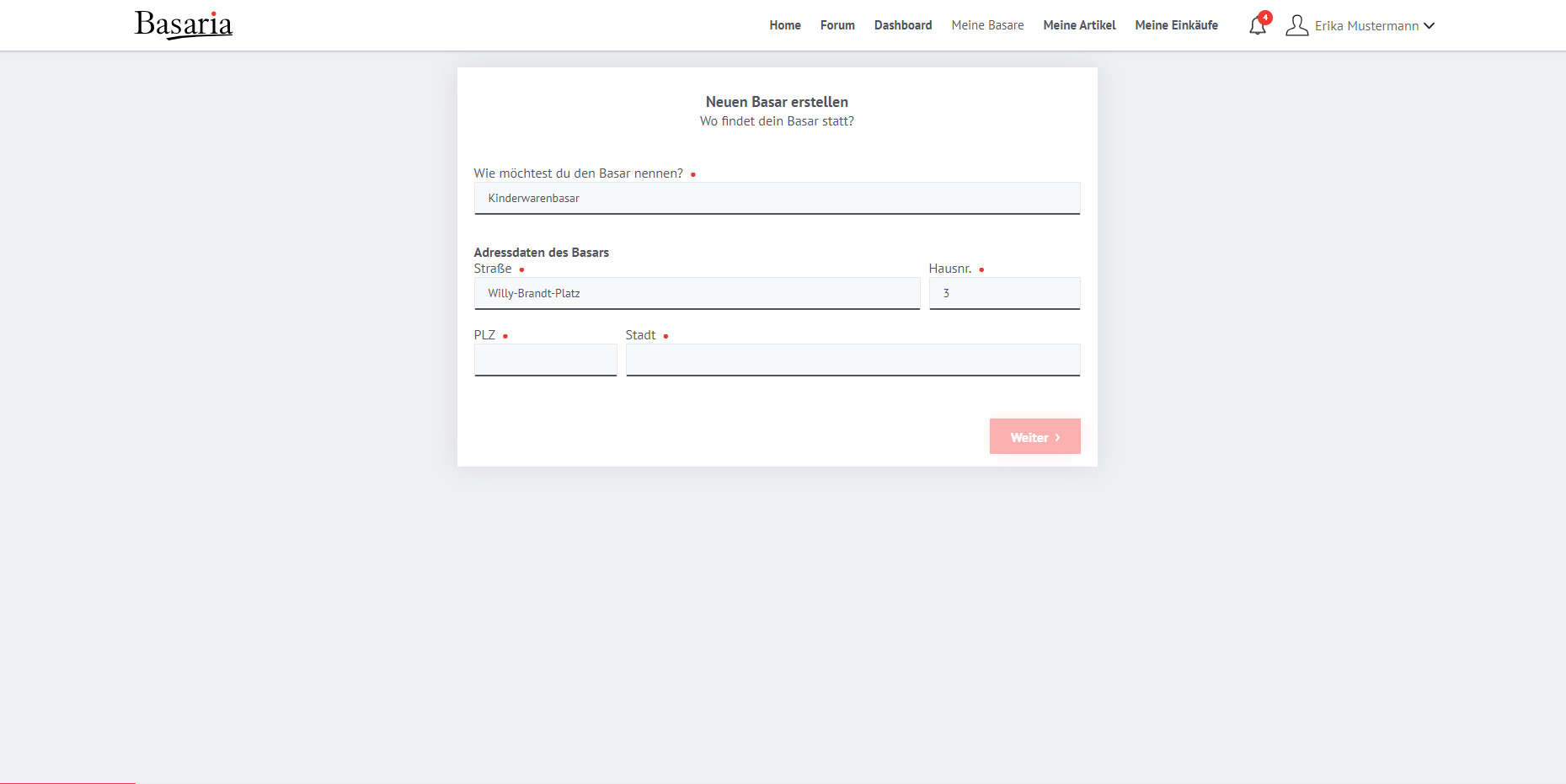Open the Erika Mustermann account name
The height and width of the screenshot is (784, 1566).
(x=1366, y=26)
